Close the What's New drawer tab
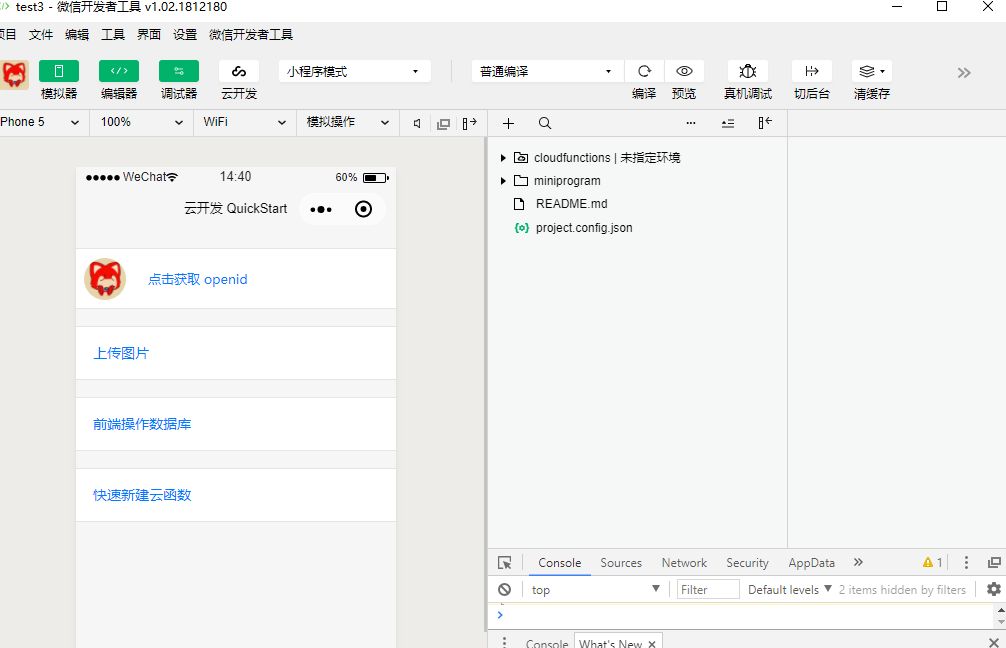1006x648 pixels. point(652,644)
